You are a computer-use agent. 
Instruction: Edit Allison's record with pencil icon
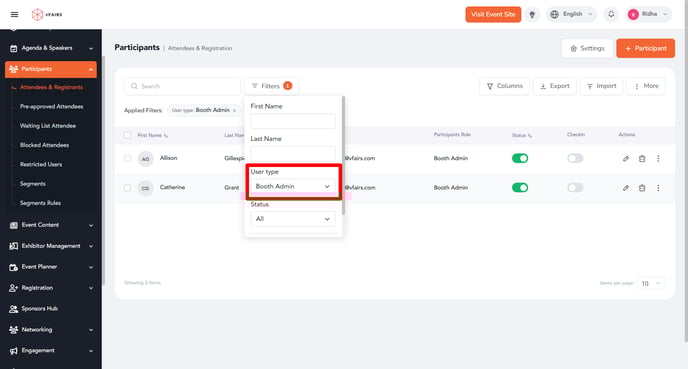(x=626, y=159)
